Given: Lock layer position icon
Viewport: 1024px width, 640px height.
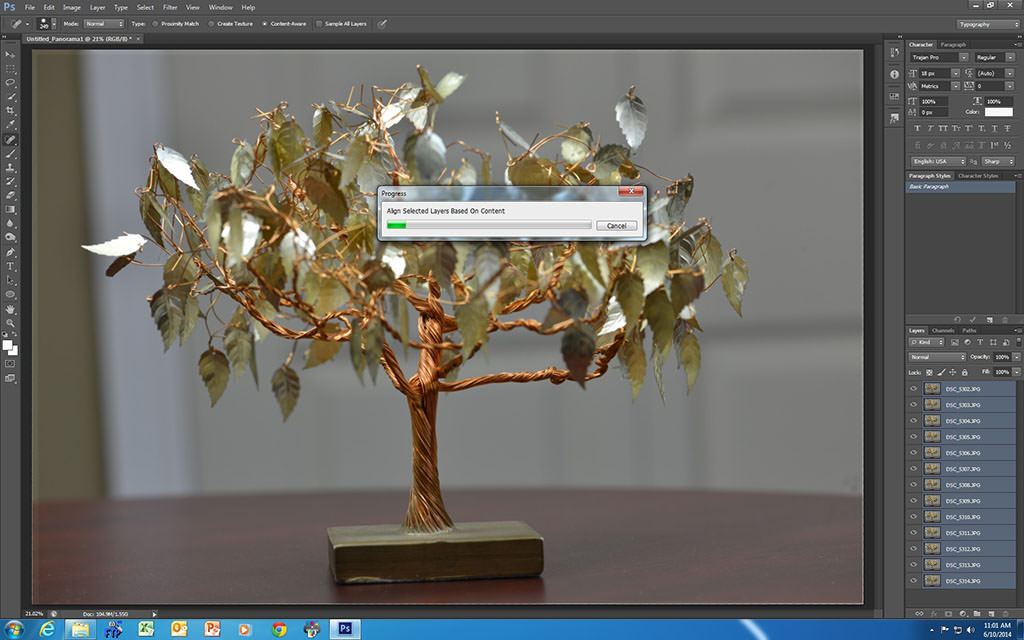Looking at the screenshot, I should click(953, 372).
